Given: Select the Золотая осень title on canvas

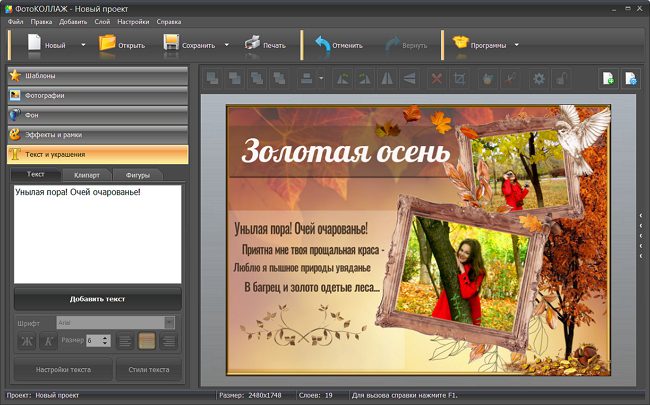Looking at the screenshot, I should 346,151.
